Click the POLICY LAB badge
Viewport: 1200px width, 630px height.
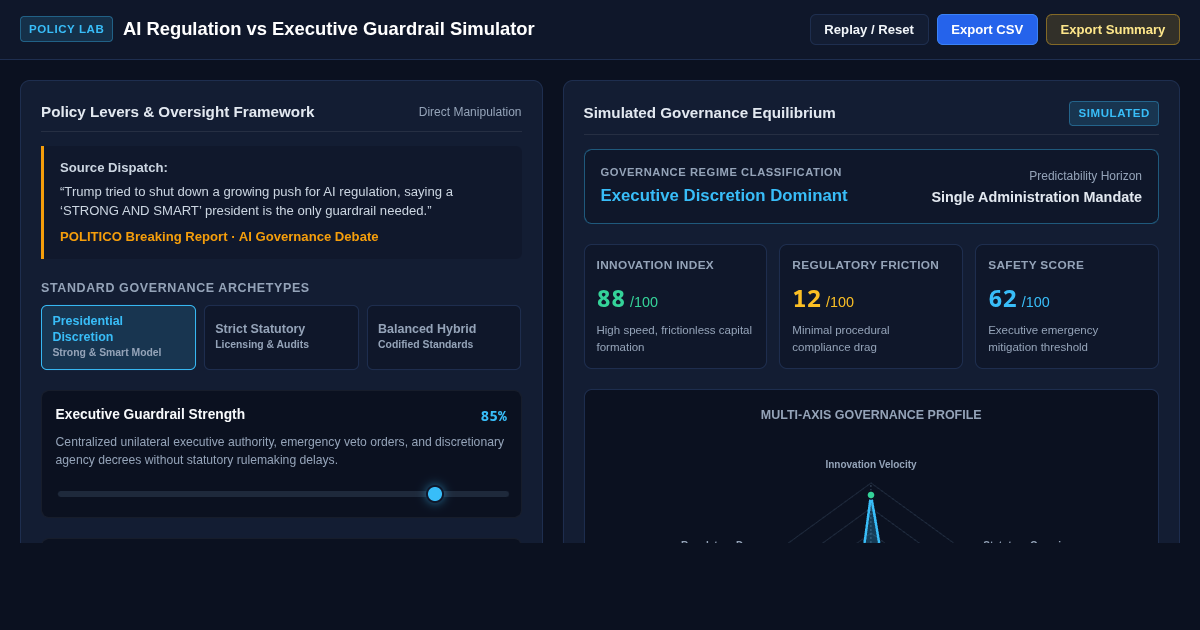click(66, 29)
